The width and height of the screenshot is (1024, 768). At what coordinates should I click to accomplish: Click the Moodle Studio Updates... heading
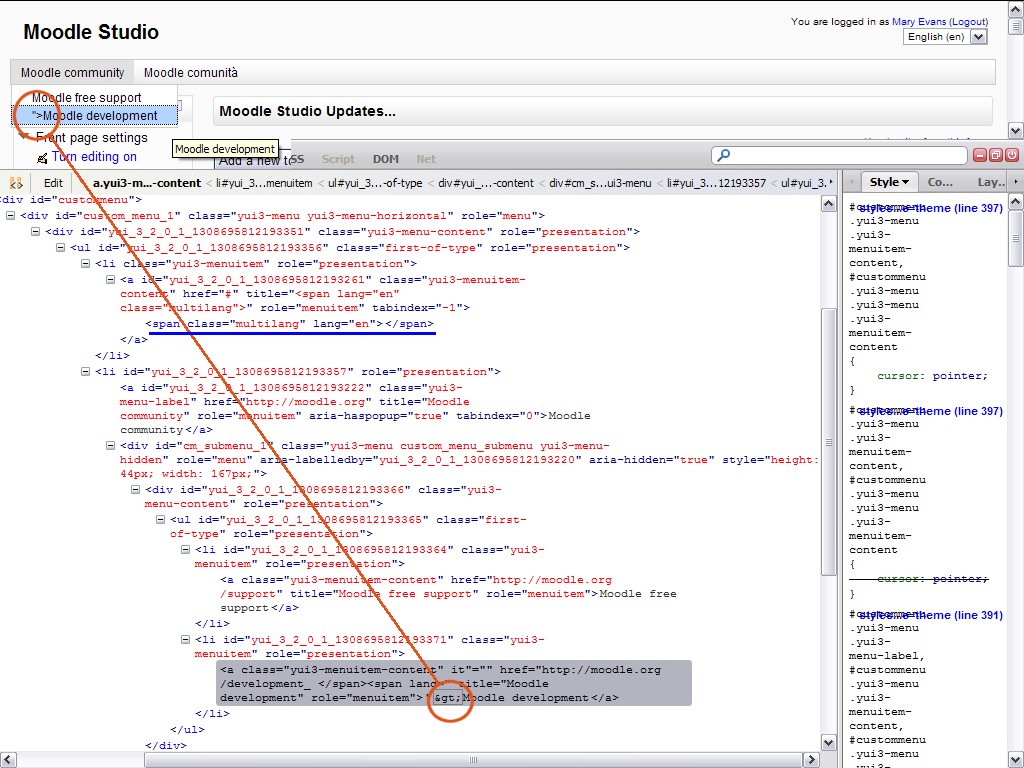click(308, 111)
